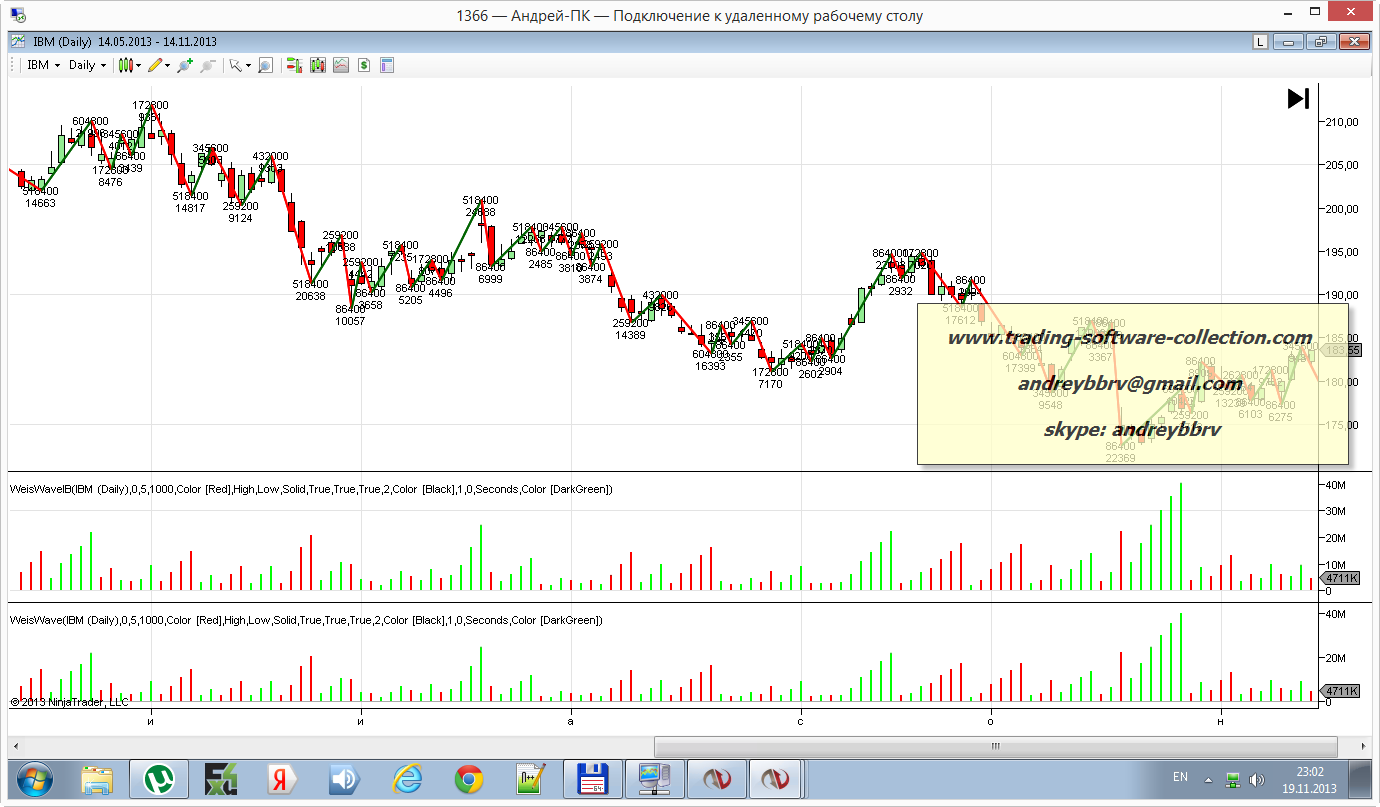Open the chart Properties icon
The image size is (1380, 807).
387,65
